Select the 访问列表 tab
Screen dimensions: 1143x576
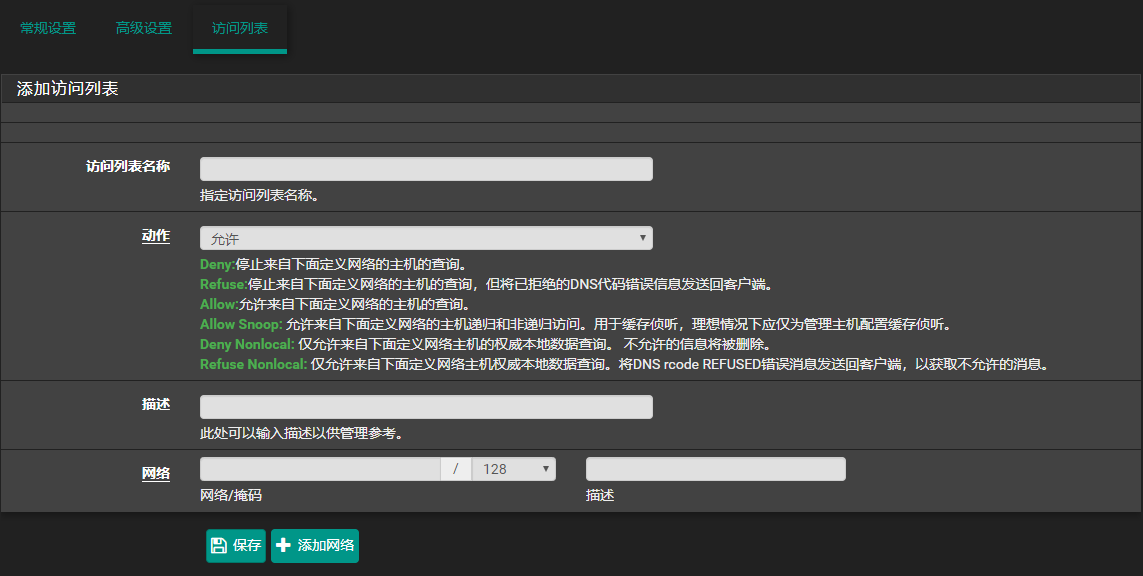[240, 28]
